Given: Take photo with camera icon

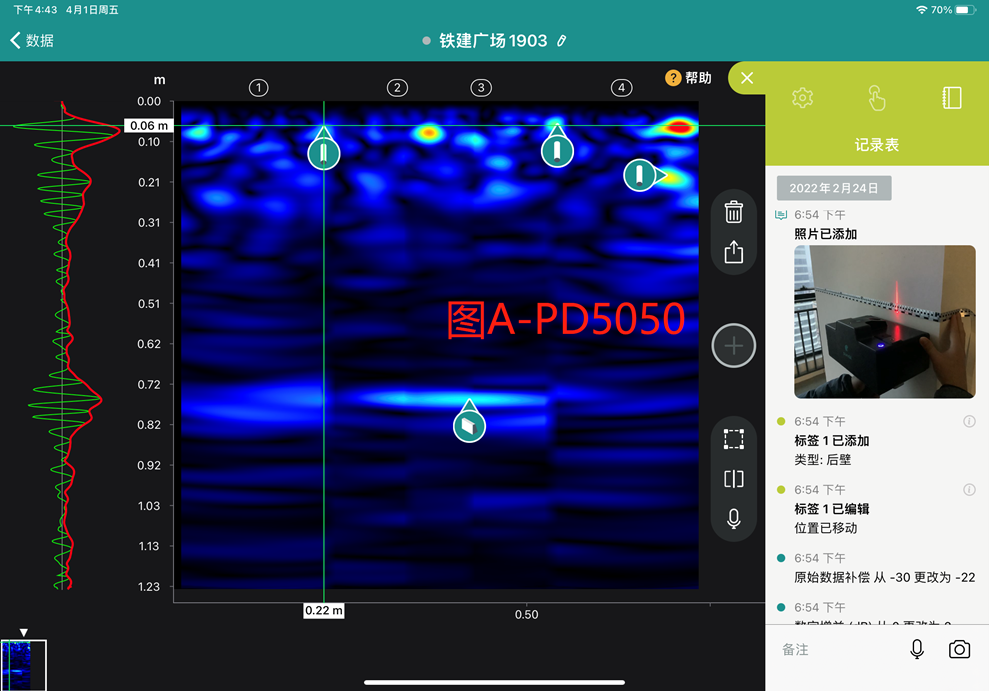Looking at the screenshot, I should [x=959, y=650].
